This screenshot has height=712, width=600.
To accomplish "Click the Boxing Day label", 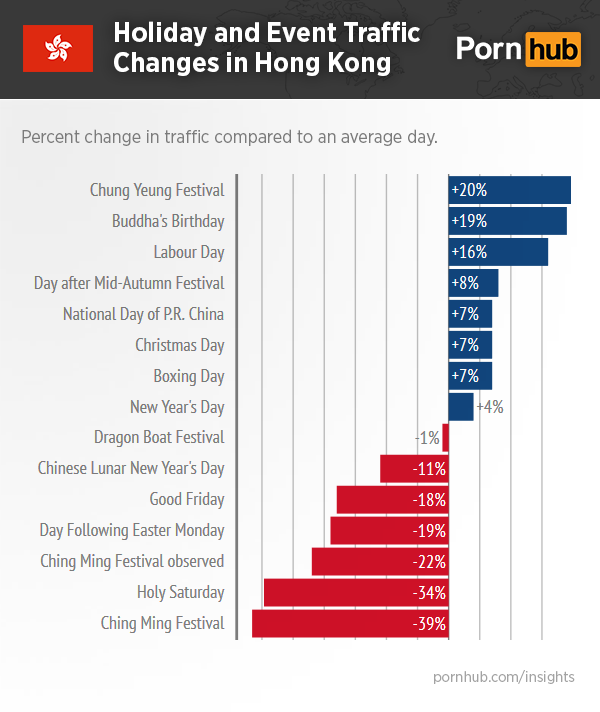I will [x=189, y=376].
